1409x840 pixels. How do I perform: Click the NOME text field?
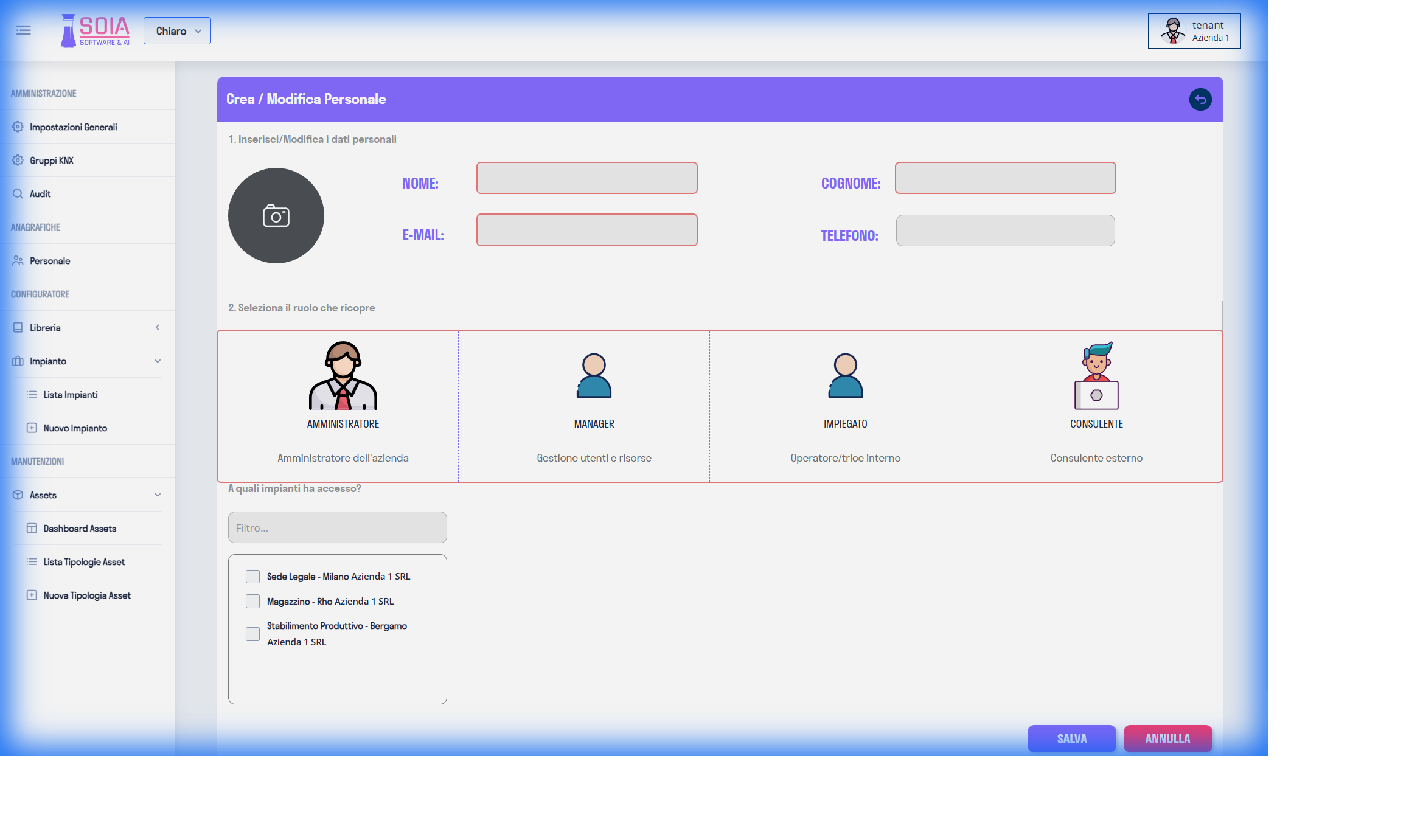(x=586, y=178)
